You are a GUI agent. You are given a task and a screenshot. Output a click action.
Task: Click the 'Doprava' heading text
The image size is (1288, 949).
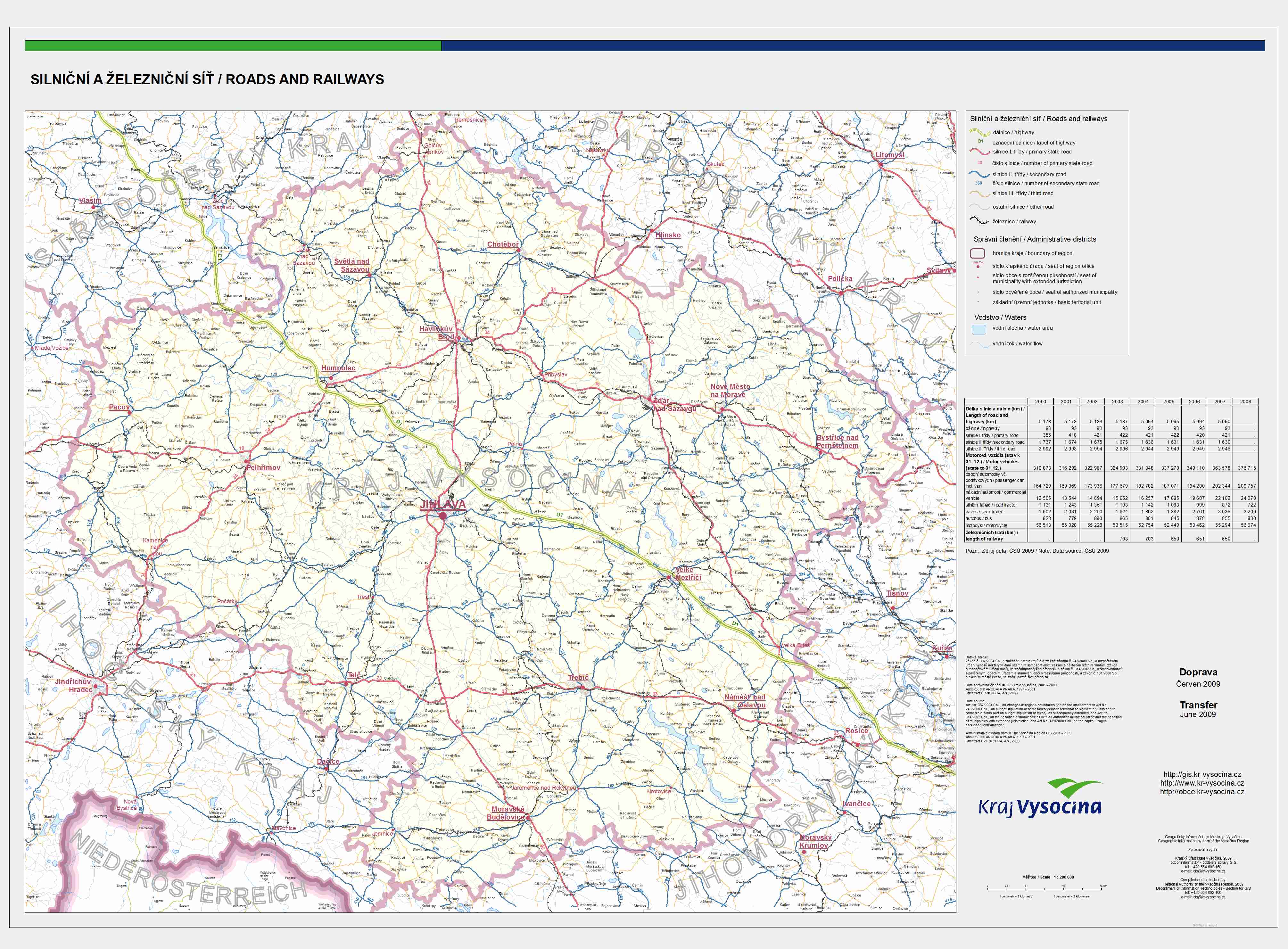[x=1198, y=672]
